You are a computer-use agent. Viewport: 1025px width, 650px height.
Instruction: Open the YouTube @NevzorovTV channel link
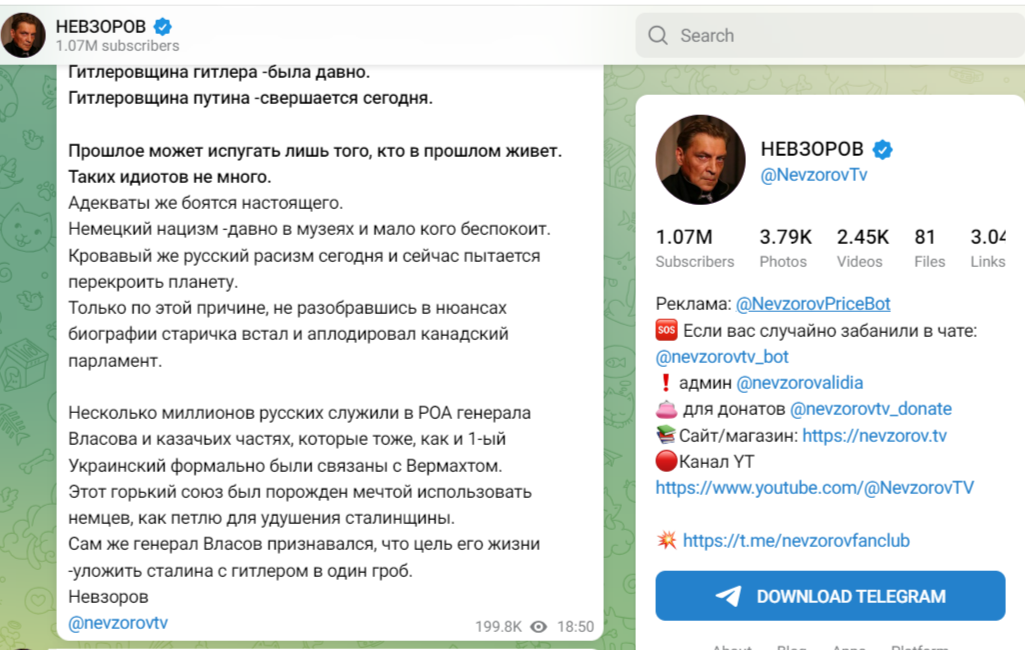pyautogui.click(x=815, y=488)
